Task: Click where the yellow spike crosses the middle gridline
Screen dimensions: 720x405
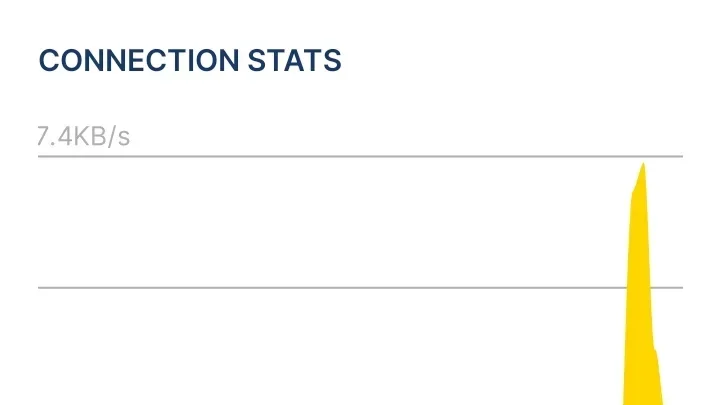Action: pyautogui.click(x=640, y=287)
